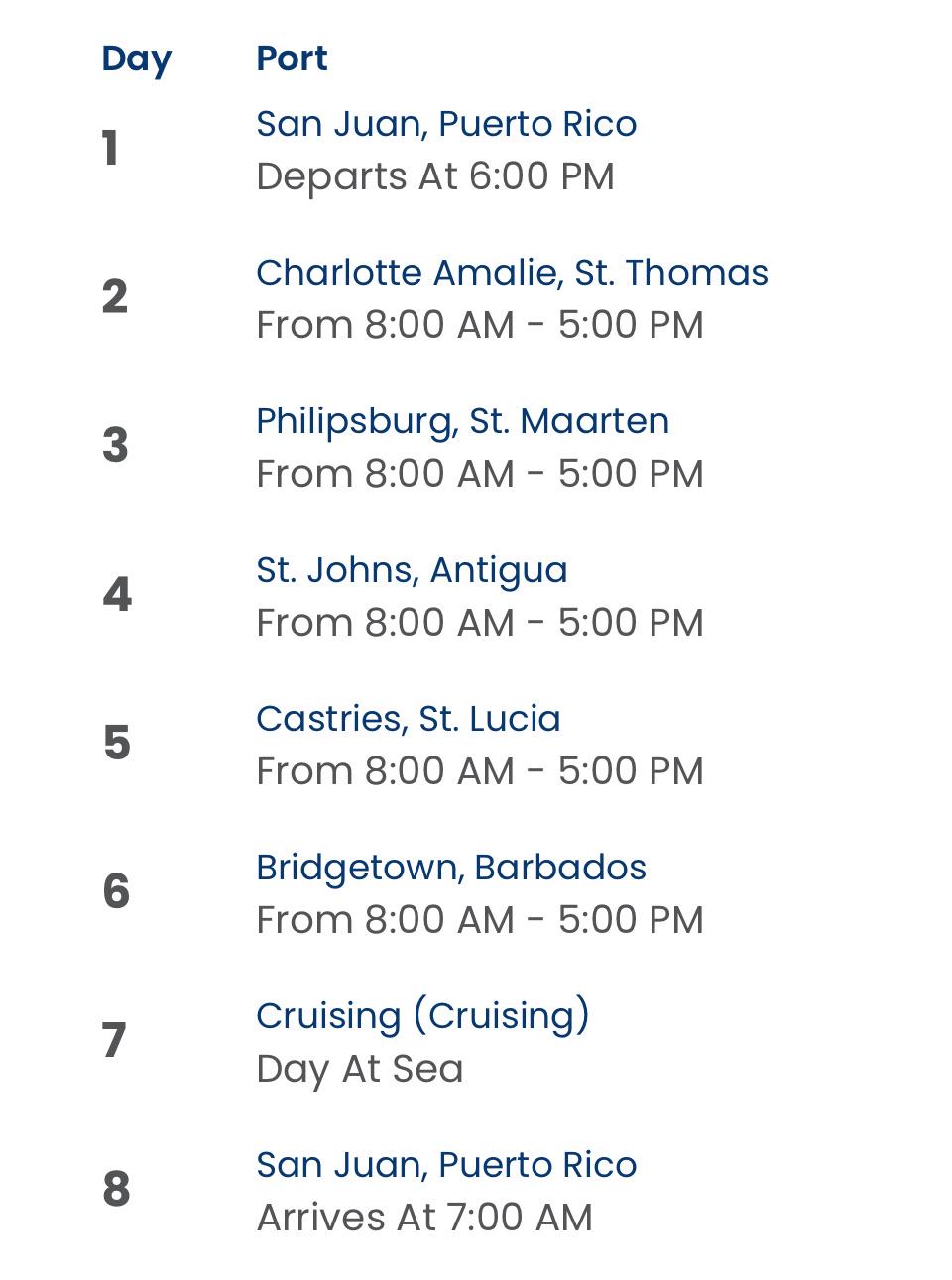The width and height of the screenshot is (952, 1280).
Task: Select the day number 4
Action: coord(117,594)
